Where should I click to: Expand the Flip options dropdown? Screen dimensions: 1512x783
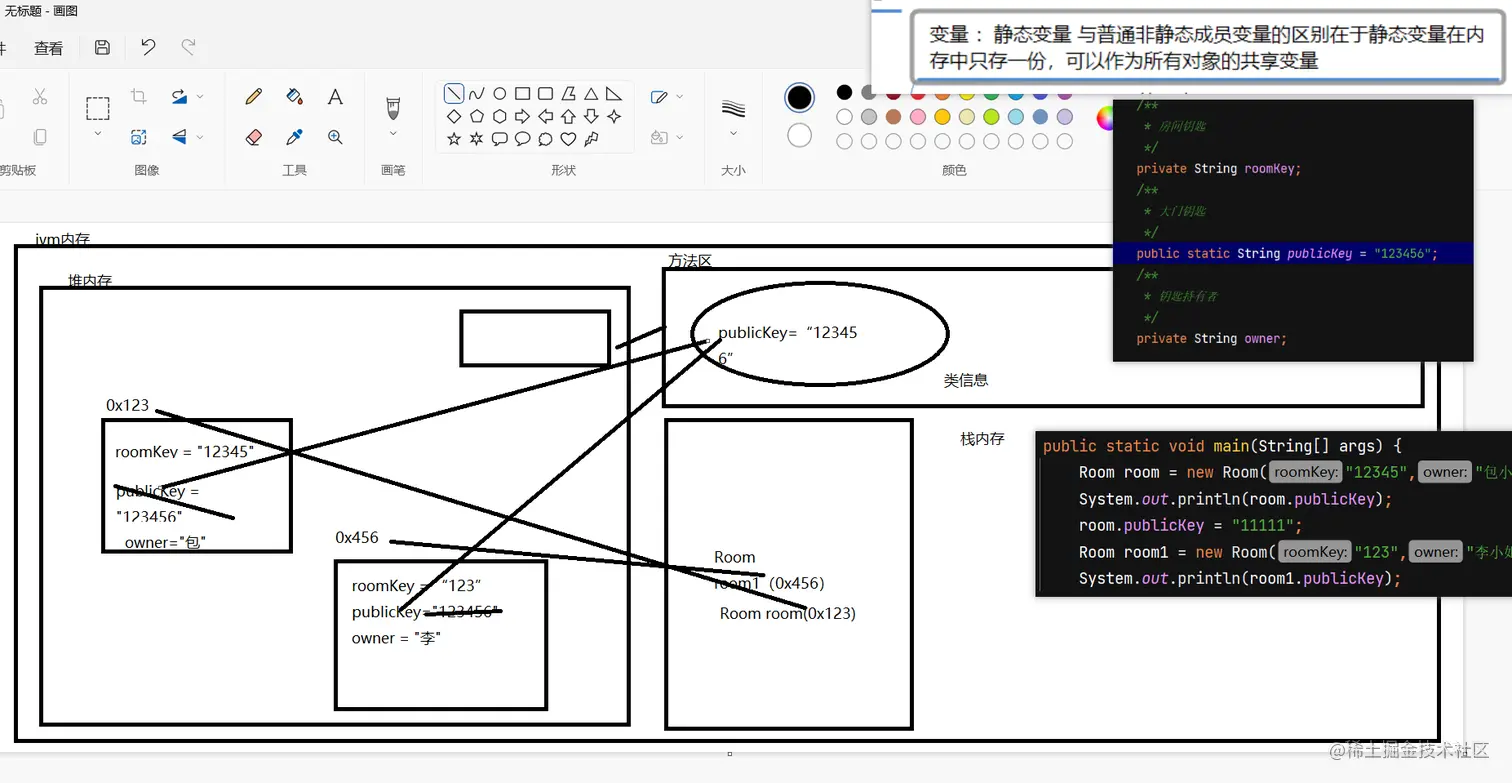(x=200, y=137)
